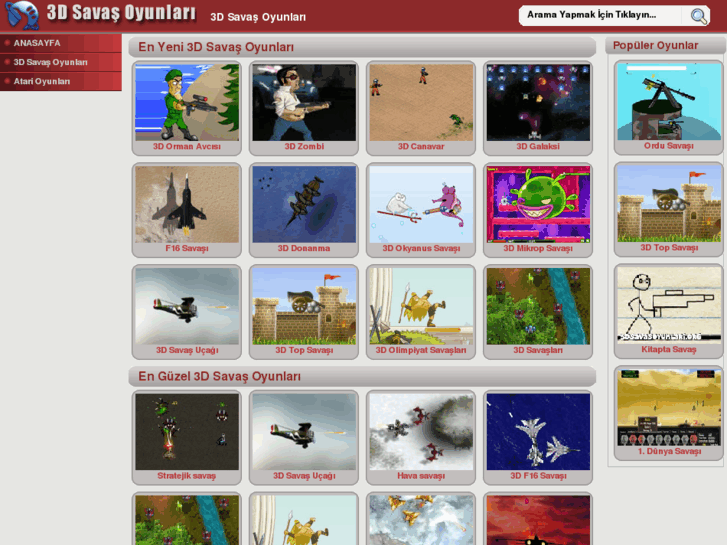This screenshot has width=727, height=545.
Task: Click the search magnifier icon
Action: [698, 16]
